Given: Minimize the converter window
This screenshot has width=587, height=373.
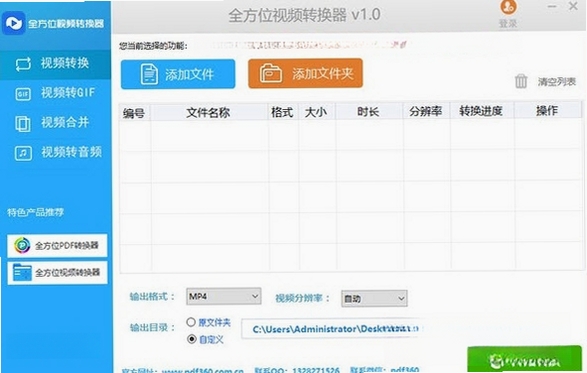Looking at the screenshot, I should click(x=552, y=6).
